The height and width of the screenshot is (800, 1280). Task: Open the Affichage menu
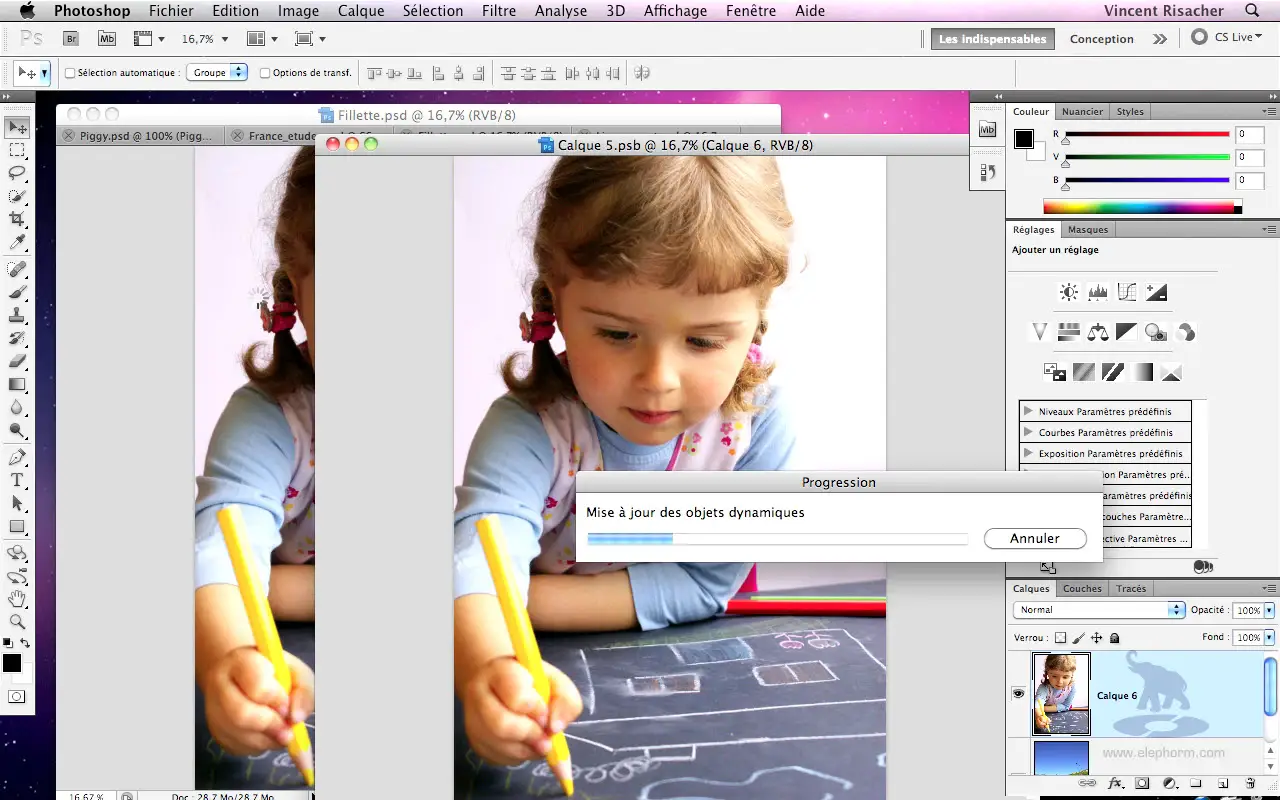pos(675,11)
